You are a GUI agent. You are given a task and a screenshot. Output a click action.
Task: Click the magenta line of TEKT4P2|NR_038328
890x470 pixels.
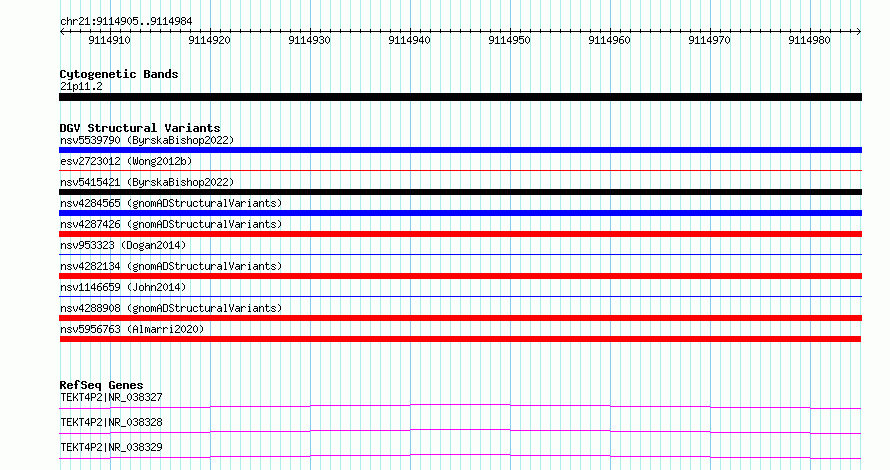(460, 431)
